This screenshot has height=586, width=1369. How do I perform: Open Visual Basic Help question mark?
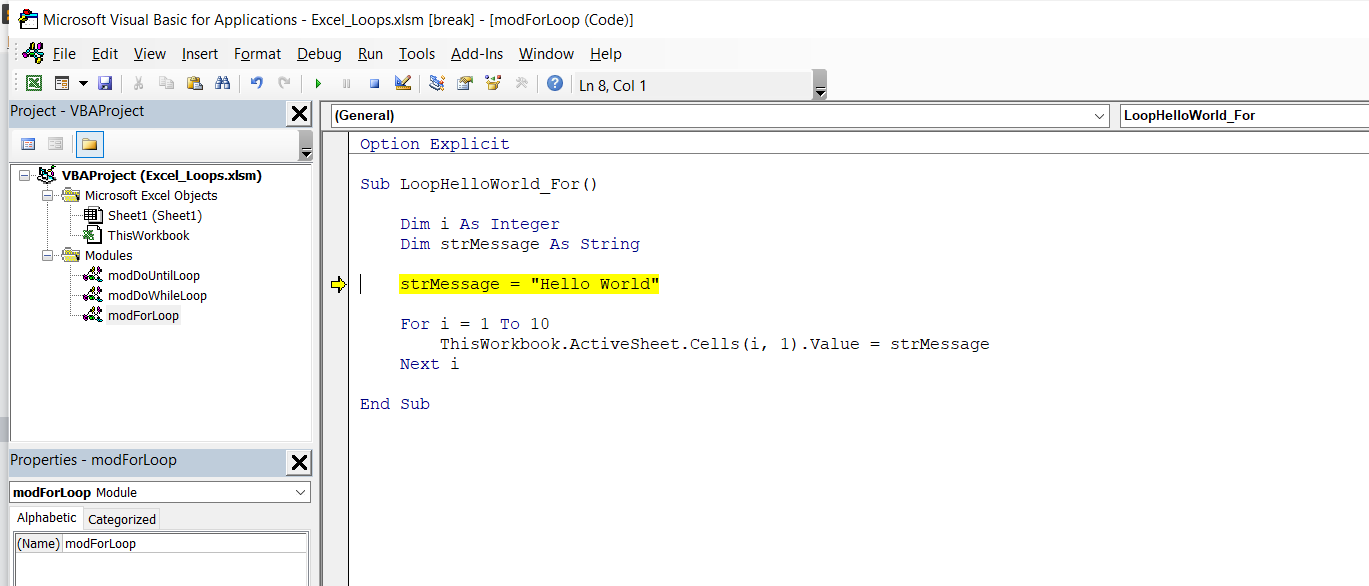[x=554, y=84]
